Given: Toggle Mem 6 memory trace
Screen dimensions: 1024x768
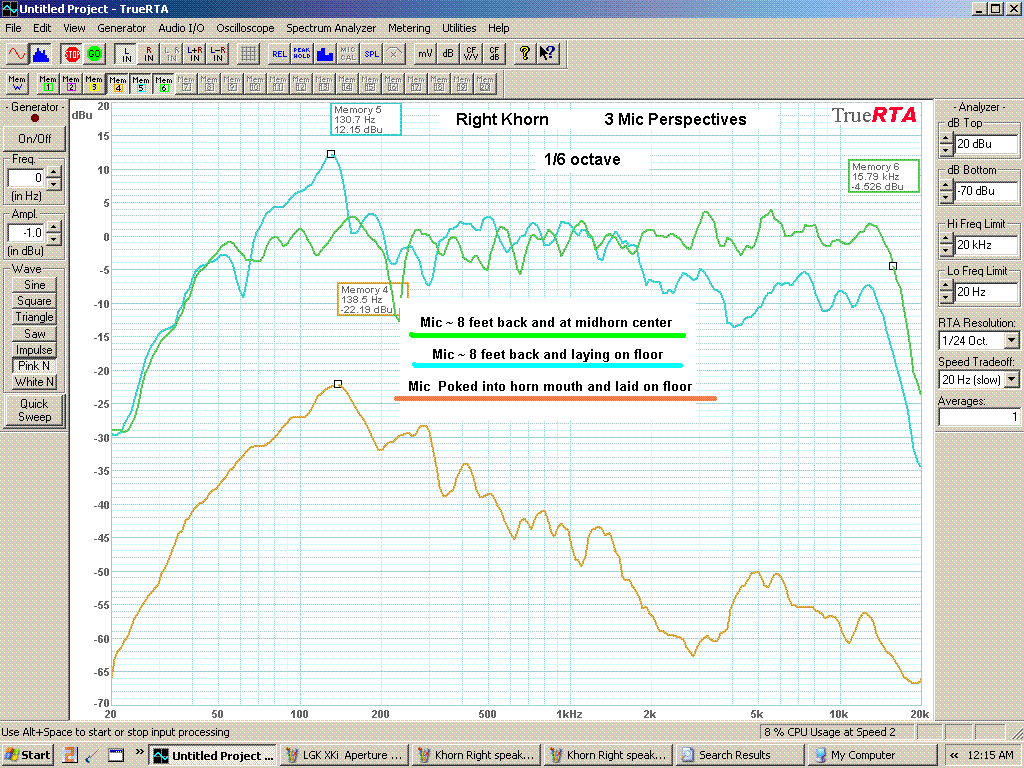Looking at the screenshot, I should click(x=163, y=84).
